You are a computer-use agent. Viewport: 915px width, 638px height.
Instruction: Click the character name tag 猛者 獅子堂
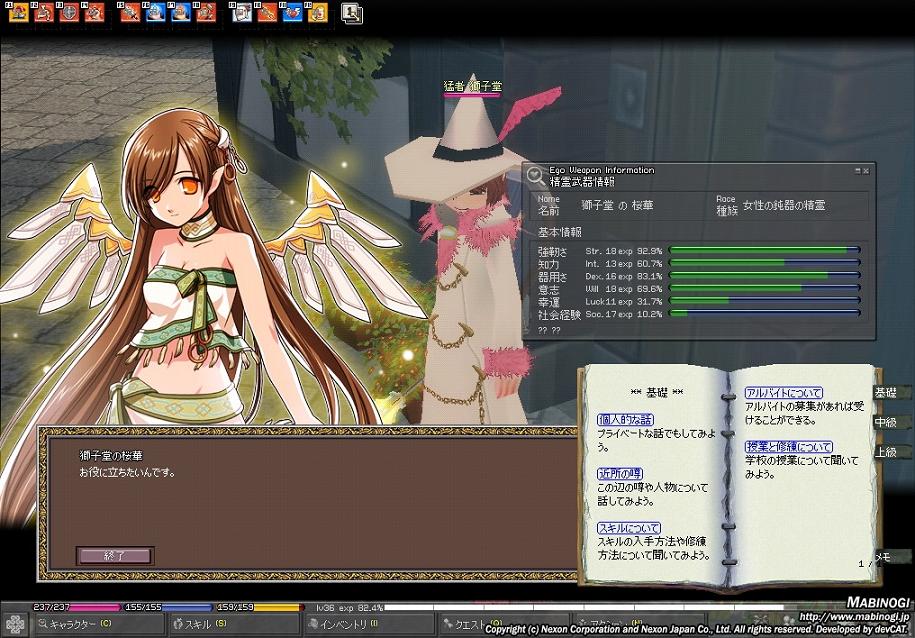[472, 86]
